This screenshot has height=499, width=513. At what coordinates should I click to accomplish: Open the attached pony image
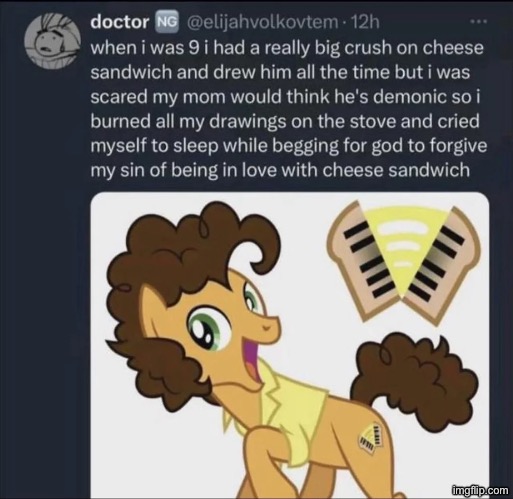[290, 345]
